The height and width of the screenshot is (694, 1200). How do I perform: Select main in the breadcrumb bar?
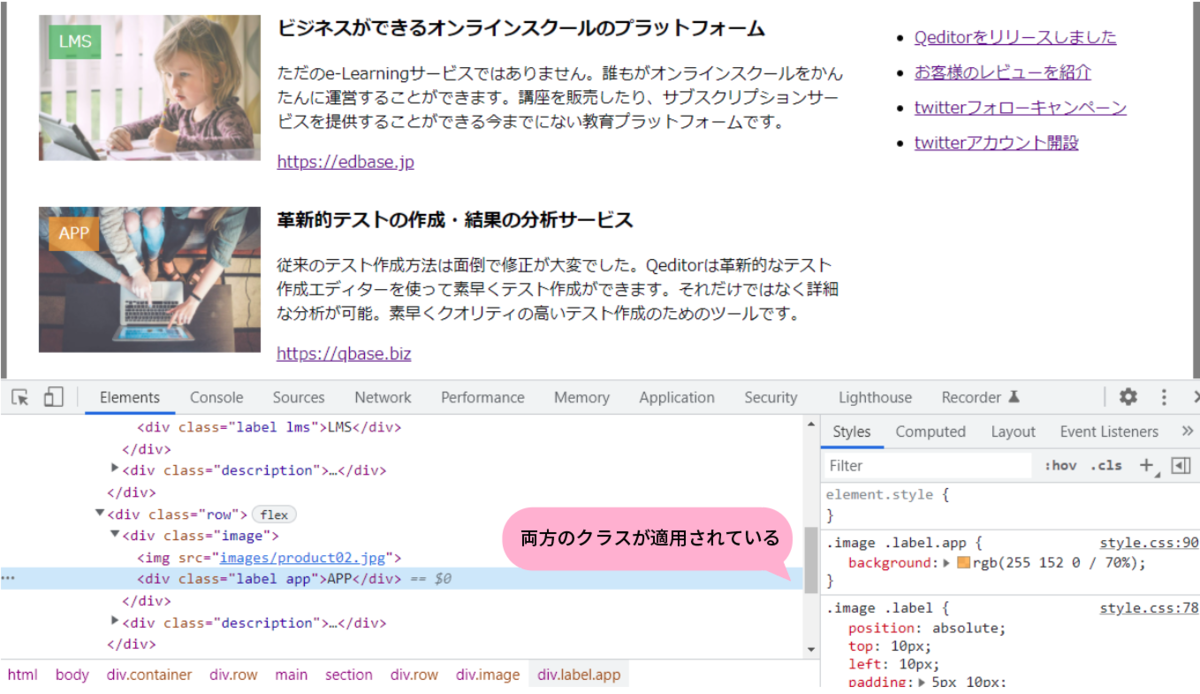pos(291,674)
